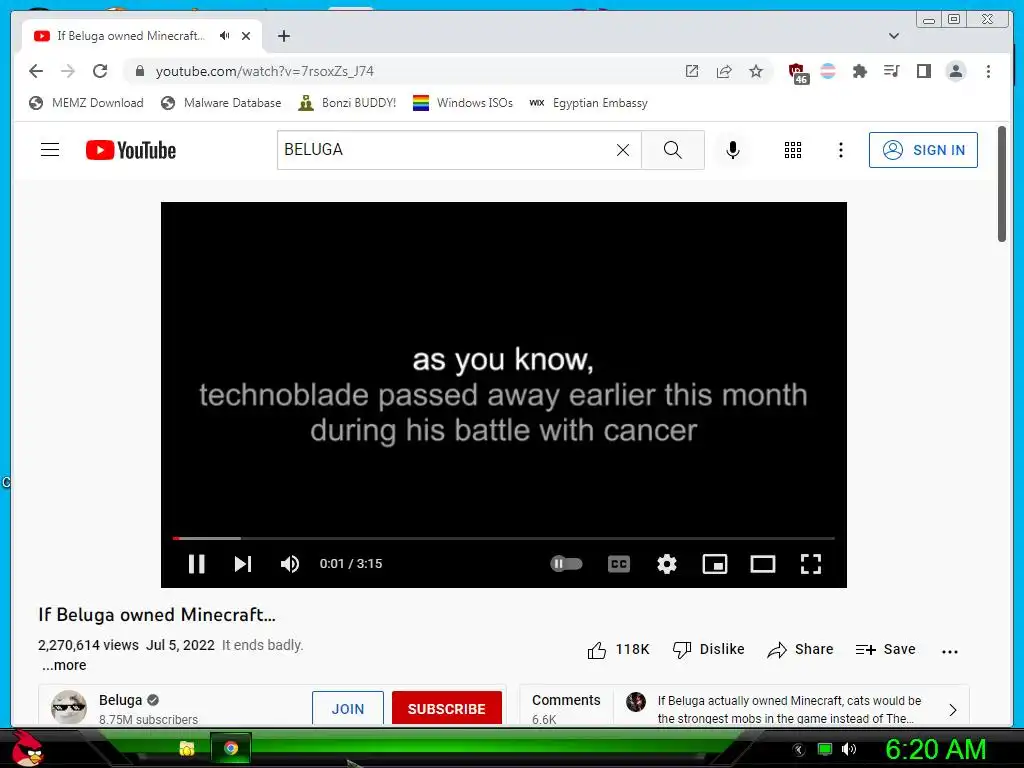Open the Bonzi BUDDY! bookmark
Viewport: 1024px width, 768px height.
click(347, 103)
